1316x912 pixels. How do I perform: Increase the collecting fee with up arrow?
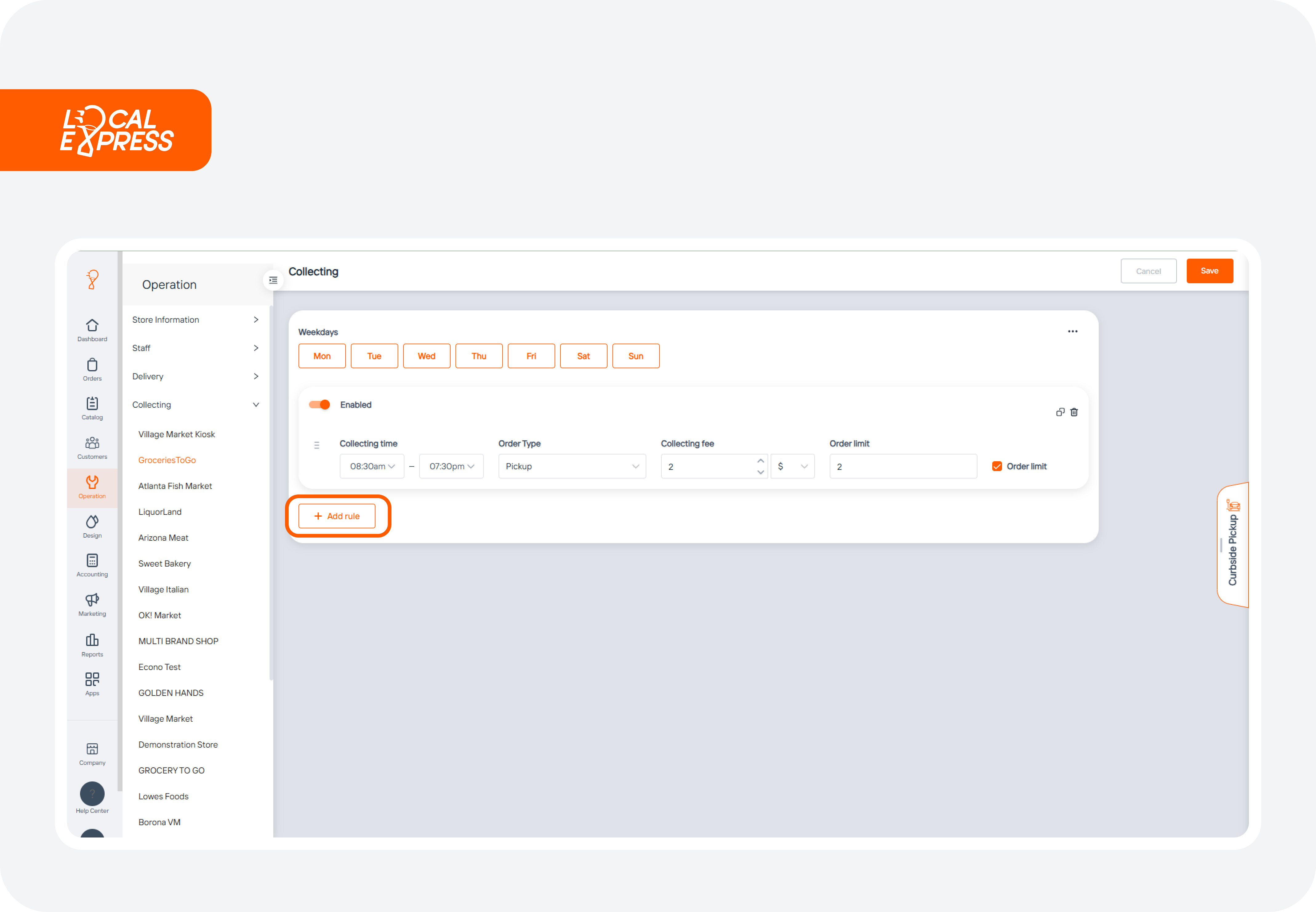[760, 461]
